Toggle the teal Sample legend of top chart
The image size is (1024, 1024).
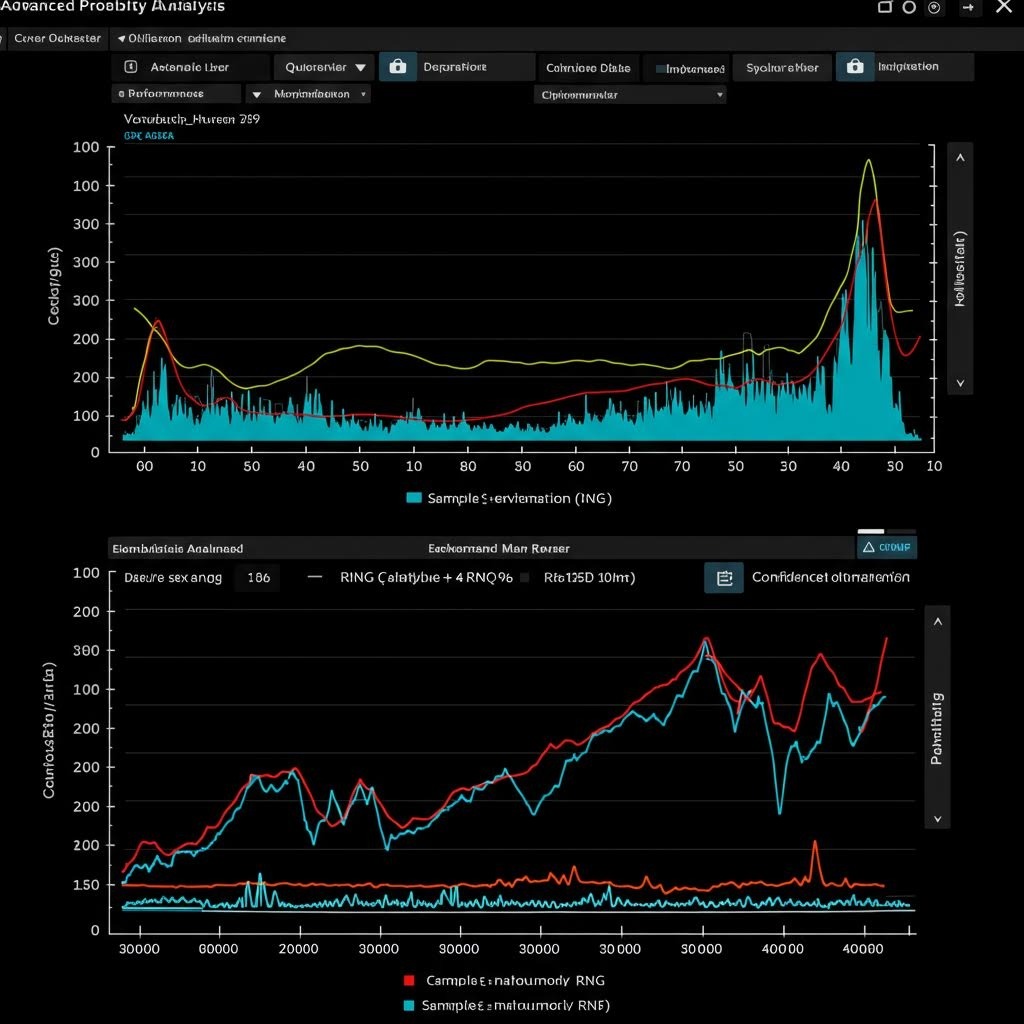[414, 498]
